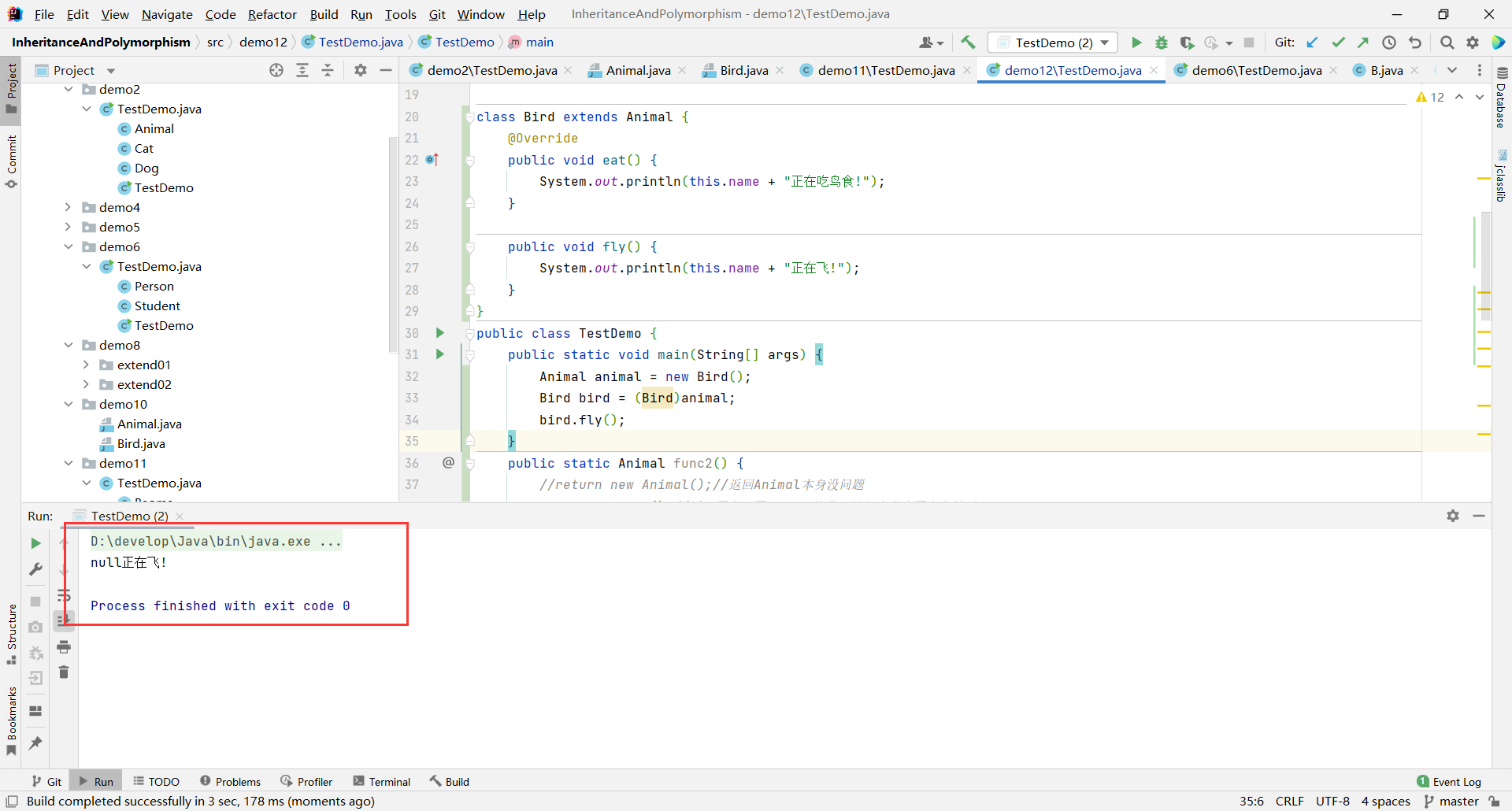Open the Problems tool window

[230, 781]
